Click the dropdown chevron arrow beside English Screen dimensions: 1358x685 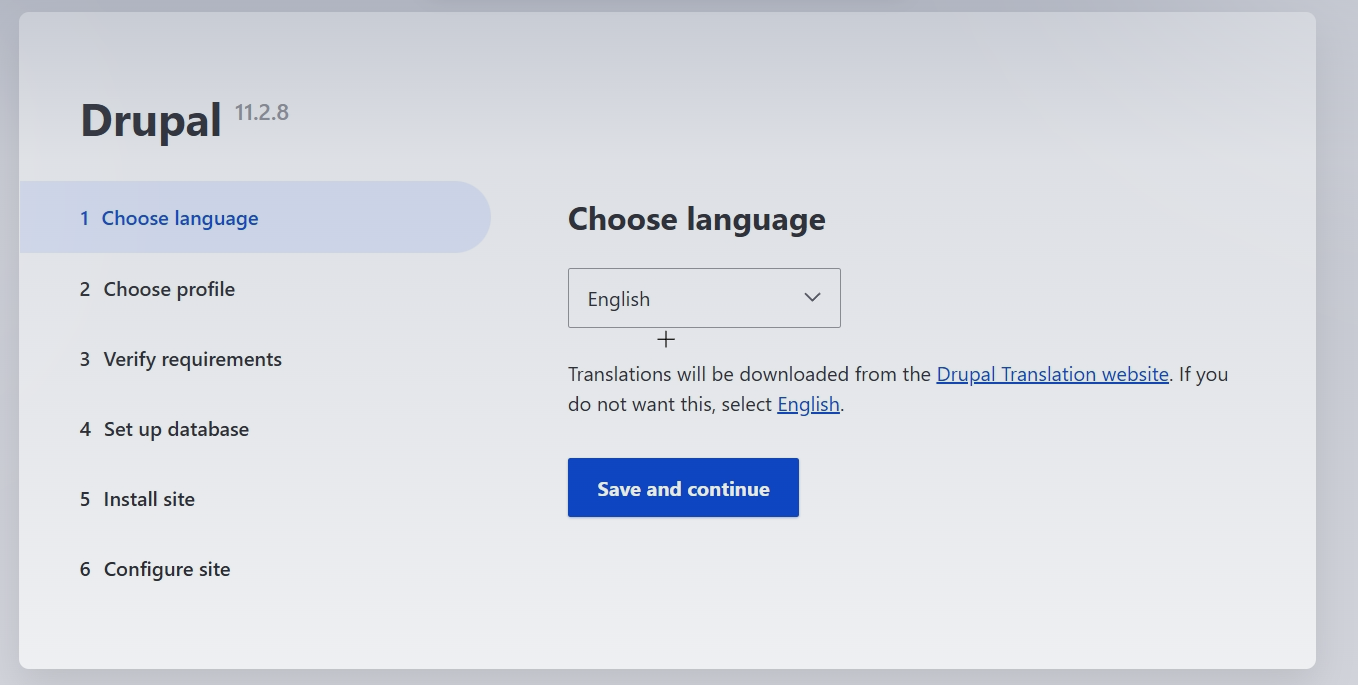(x=812, y=298)
